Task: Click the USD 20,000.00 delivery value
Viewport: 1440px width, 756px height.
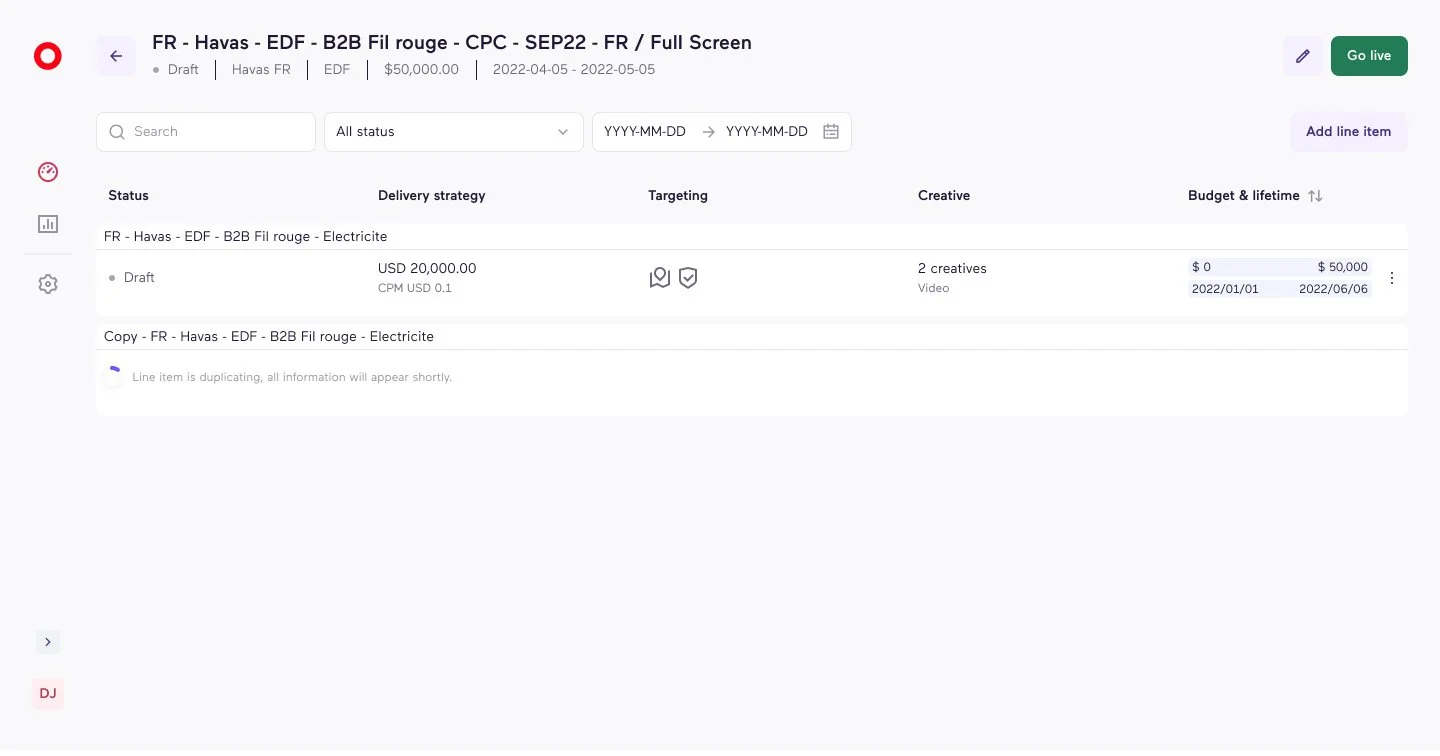Action: (427, 268)
